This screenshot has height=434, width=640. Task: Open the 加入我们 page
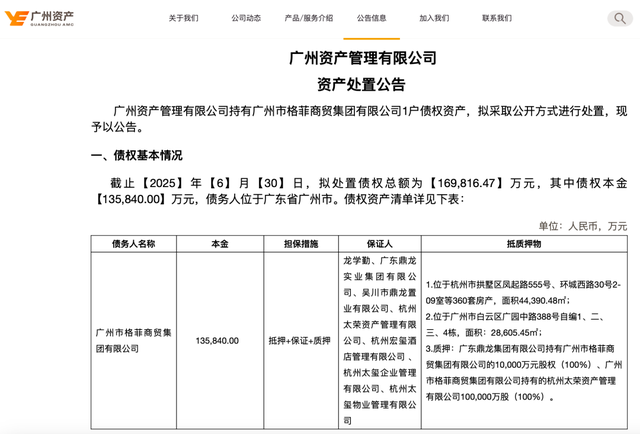click(x=434, y=18)
